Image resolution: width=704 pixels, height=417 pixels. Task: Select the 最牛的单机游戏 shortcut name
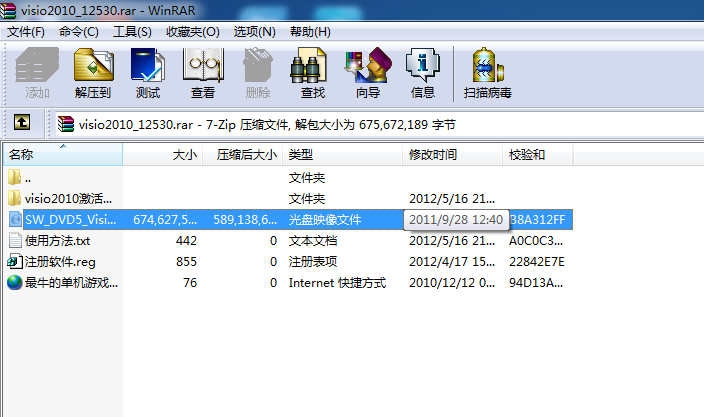pyautogui.click(x=71, y=283)
